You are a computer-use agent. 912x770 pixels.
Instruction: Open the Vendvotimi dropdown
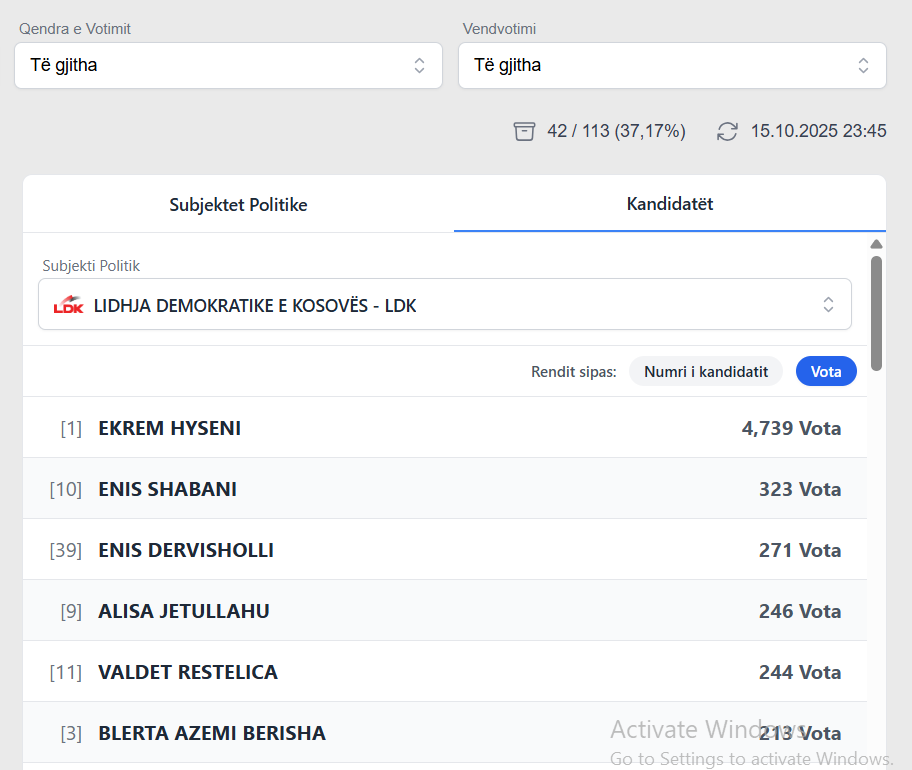(672, 65)
